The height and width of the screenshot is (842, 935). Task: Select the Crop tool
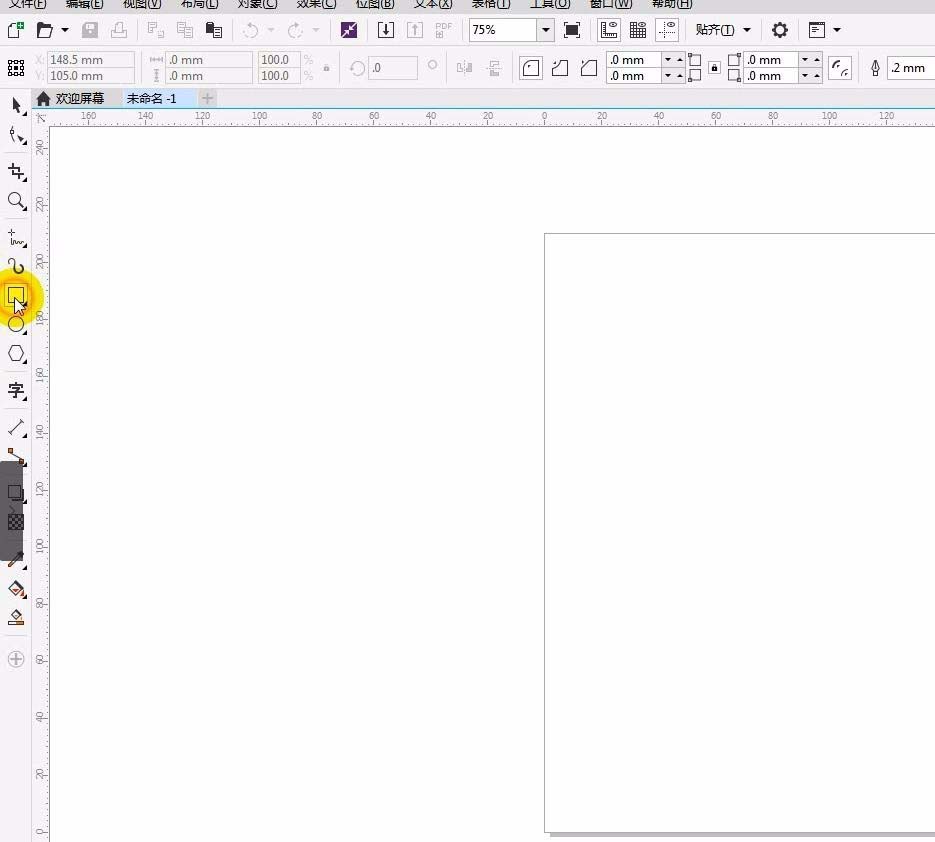(16, 172)
